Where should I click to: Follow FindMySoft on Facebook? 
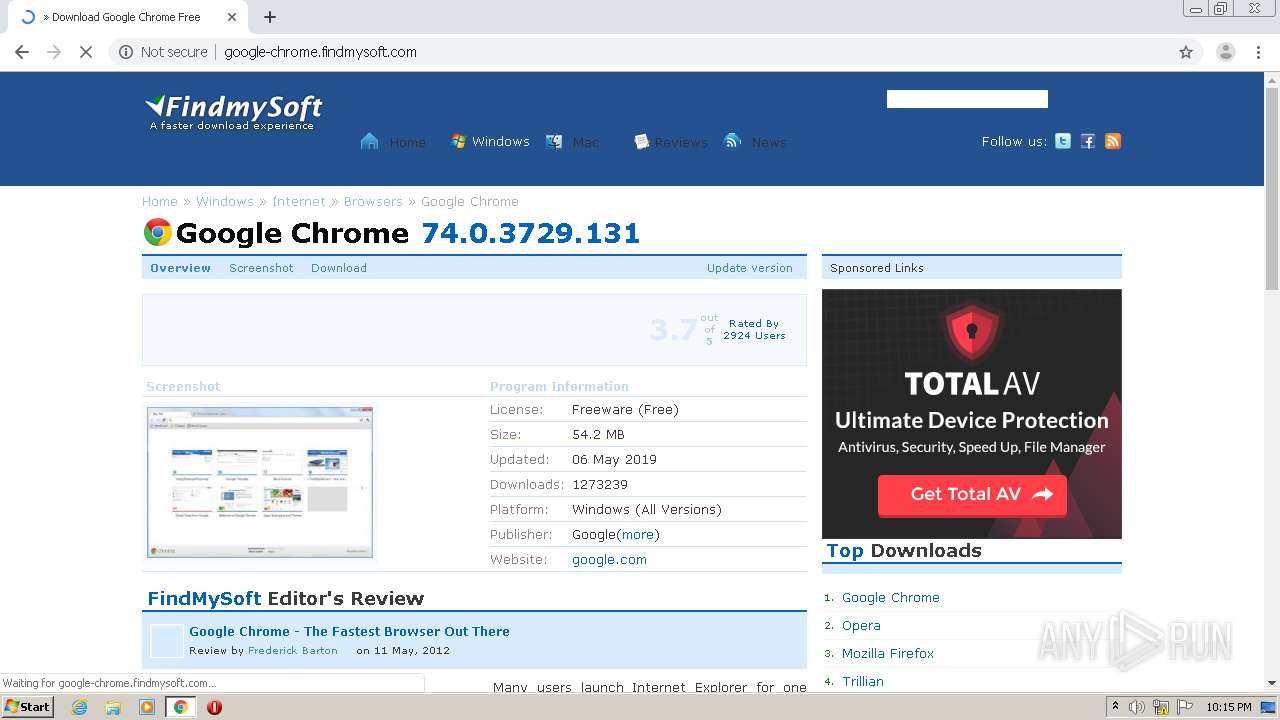pyautogui.click(x=1088, y=141)
